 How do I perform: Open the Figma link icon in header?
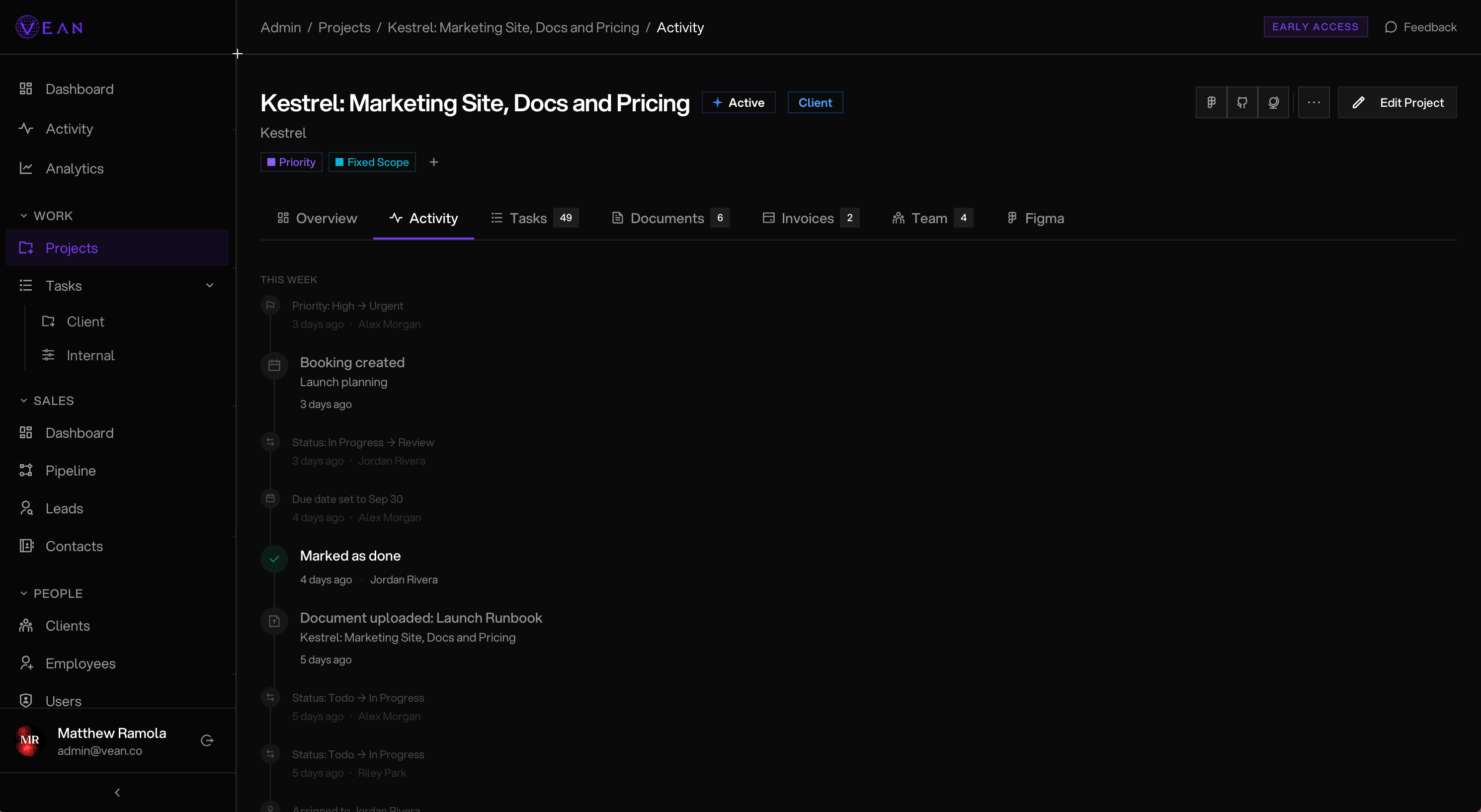pyautogui.click(x=1211, y=102)
